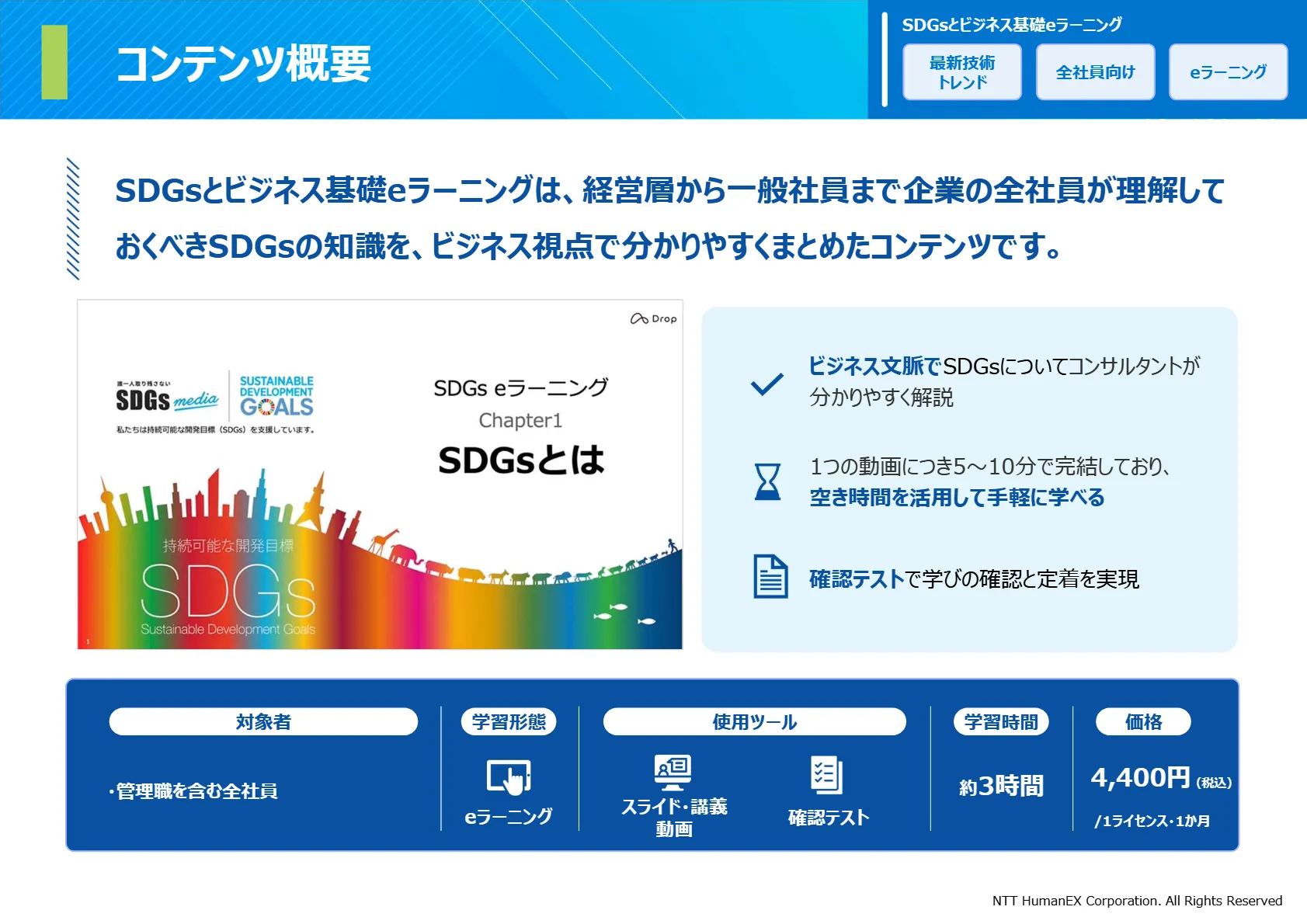Screen dimensions: 1307x924
Task: Click the Chapter1 text on slide
Action: tap(520, 420)
